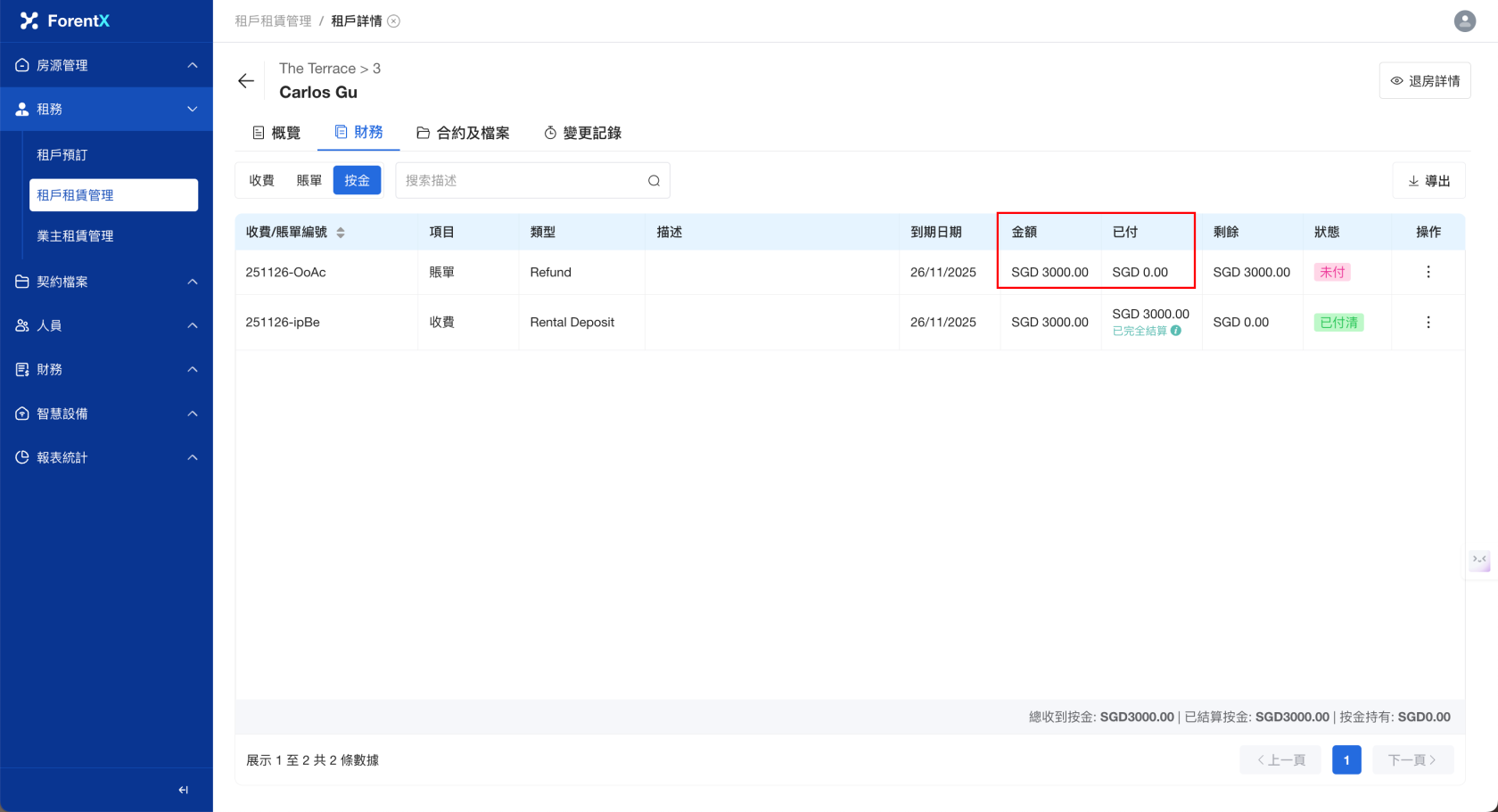This screenshot has height=812, width=1498.
Task: Close the 租戶詳情 breadcrumb tab
Action: (393, 21)
